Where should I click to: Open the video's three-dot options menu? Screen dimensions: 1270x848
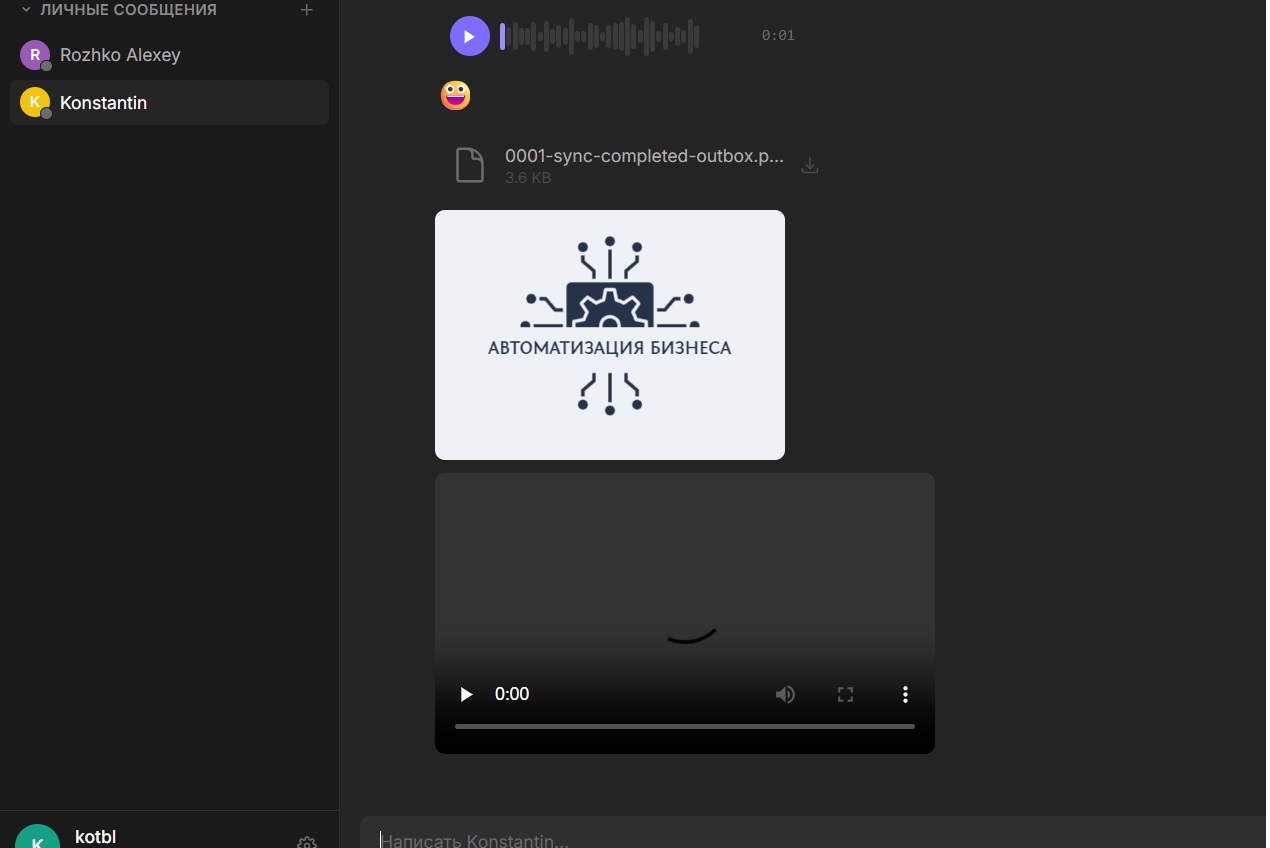[x=905, y=694]
